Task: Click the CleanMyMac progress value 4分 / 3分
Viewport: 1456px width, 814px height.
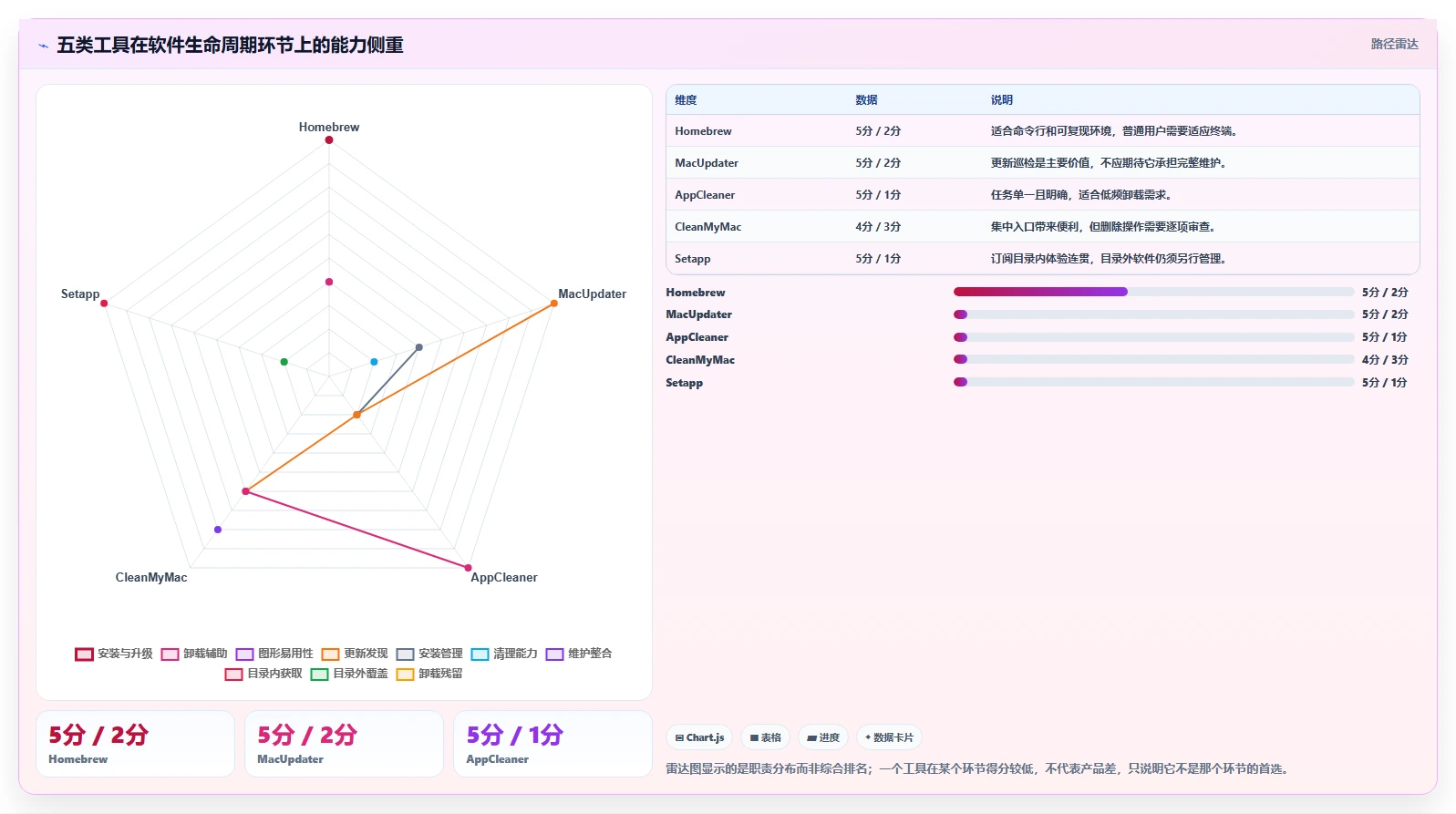Action: point(1385,360)
